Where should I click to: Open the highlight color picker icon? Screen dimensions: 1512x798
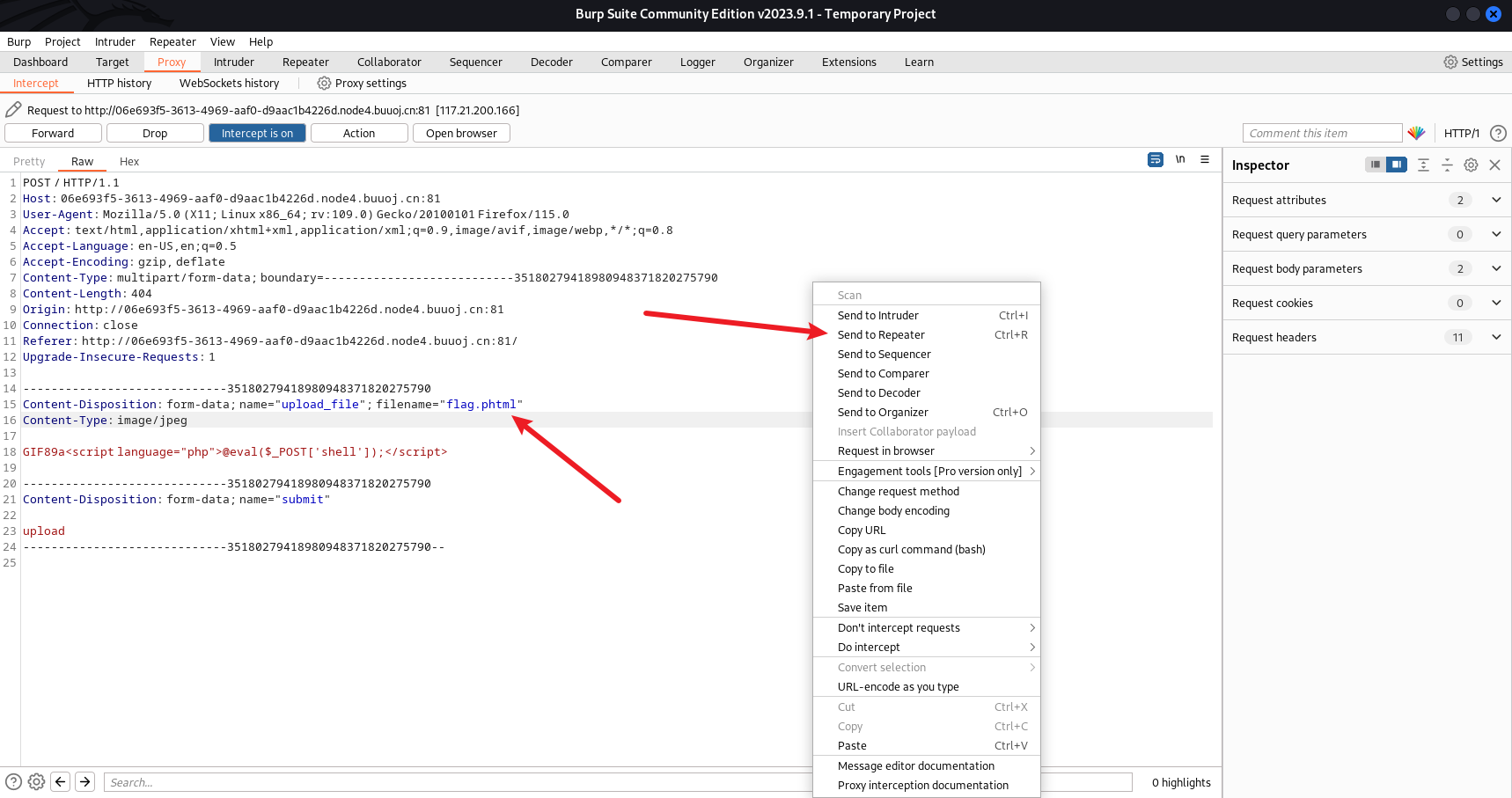point(1416,133)
